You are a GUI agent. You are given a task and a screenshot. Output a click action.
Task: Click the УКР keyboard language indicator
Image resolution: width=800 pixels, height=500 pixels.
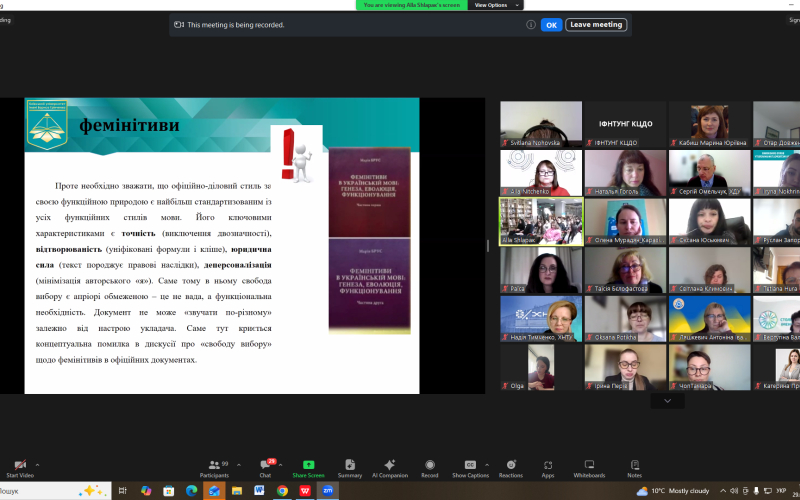(x=781, y=491)
